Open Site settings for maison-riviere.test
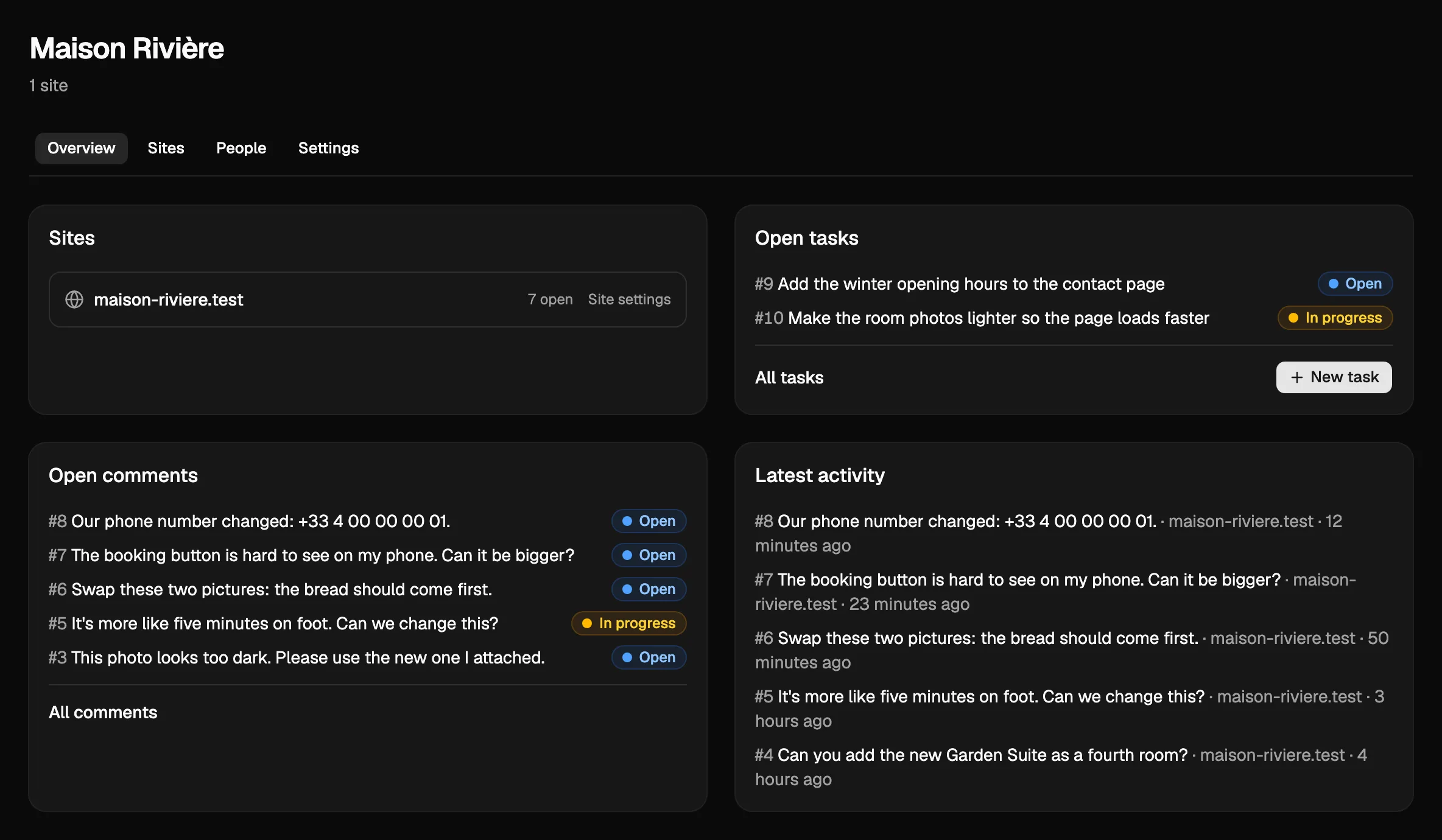The width and height of the screenshot is (1442, 840). click(x=629, y=299)
